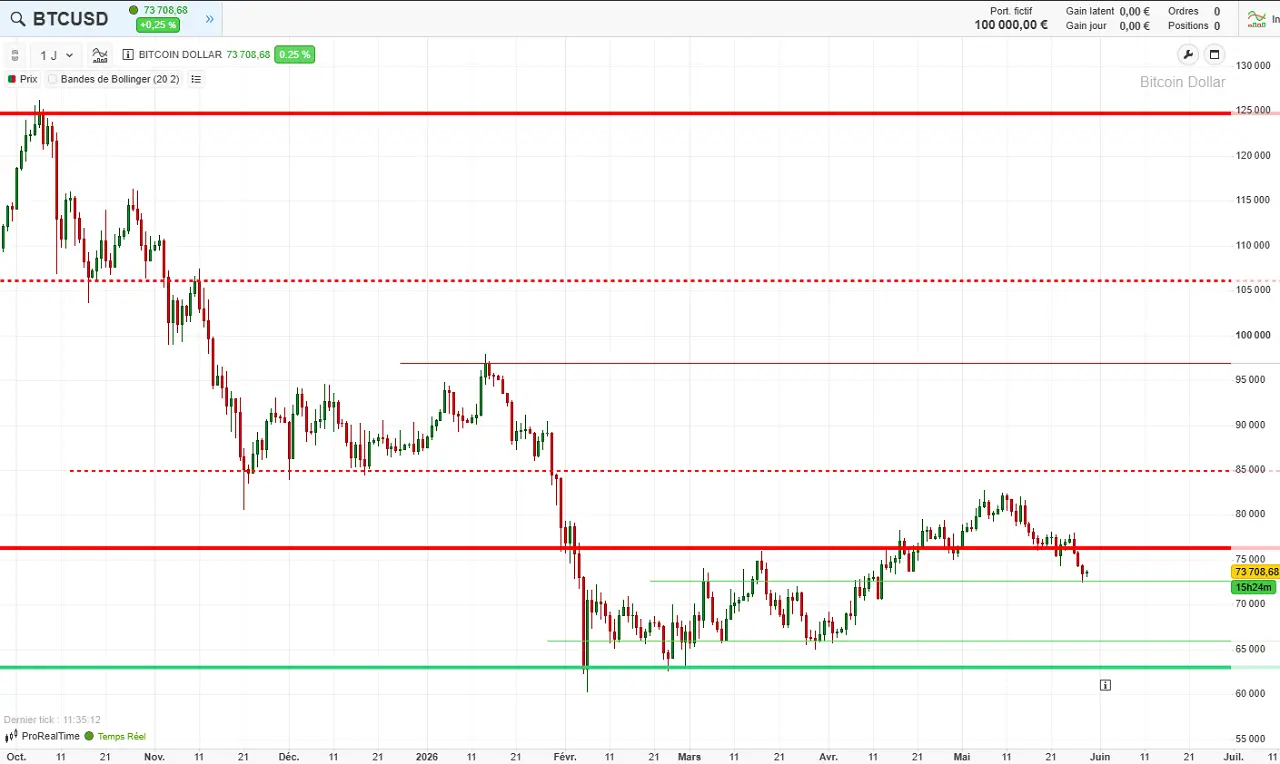Click the 15h24m countdown label

coord(1253,587)
